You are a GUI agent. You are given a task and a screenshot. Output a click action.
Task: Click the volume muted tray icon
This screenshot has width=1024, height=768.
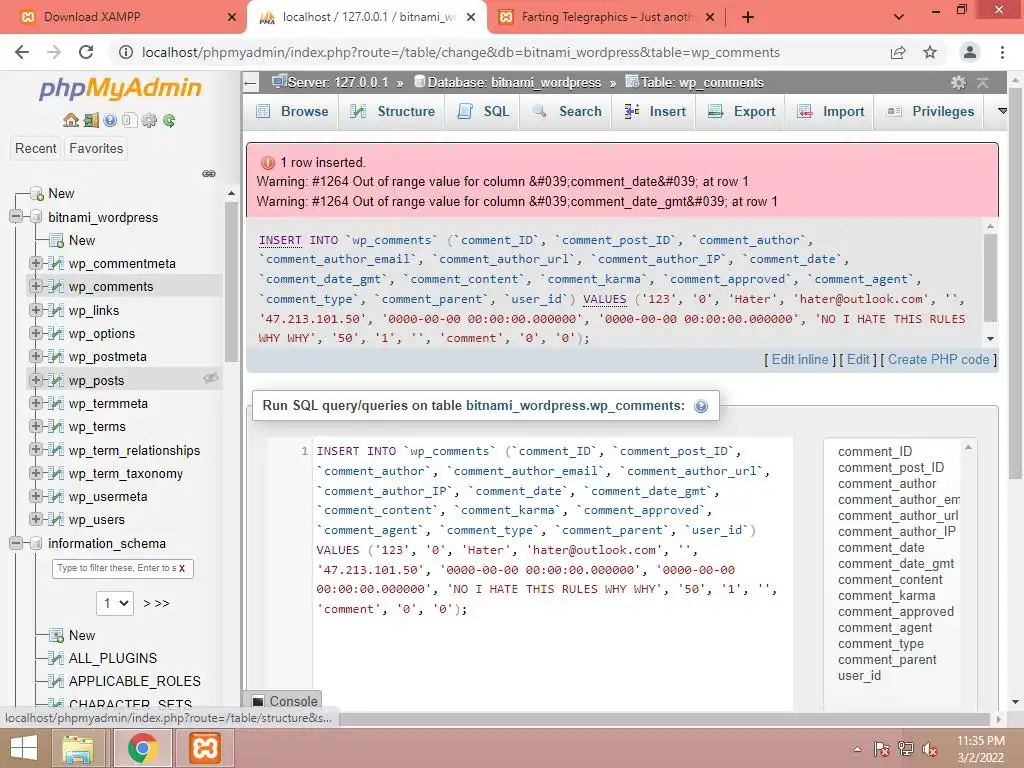[x=929, y=749]
